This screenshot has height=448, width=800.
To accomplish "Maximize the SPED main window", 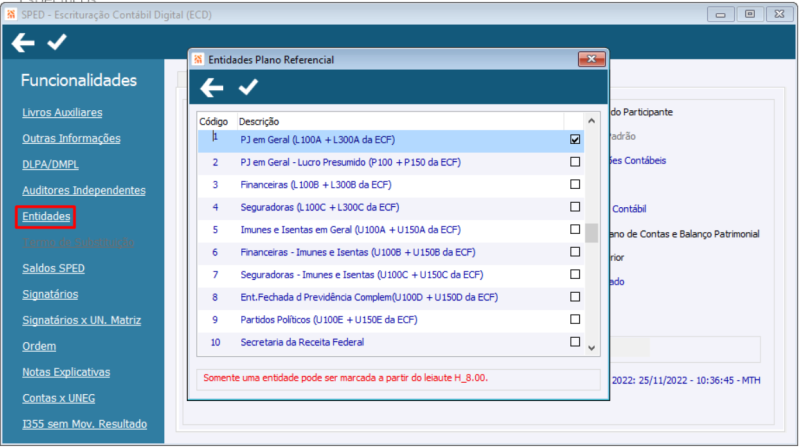I will [750, 14].
